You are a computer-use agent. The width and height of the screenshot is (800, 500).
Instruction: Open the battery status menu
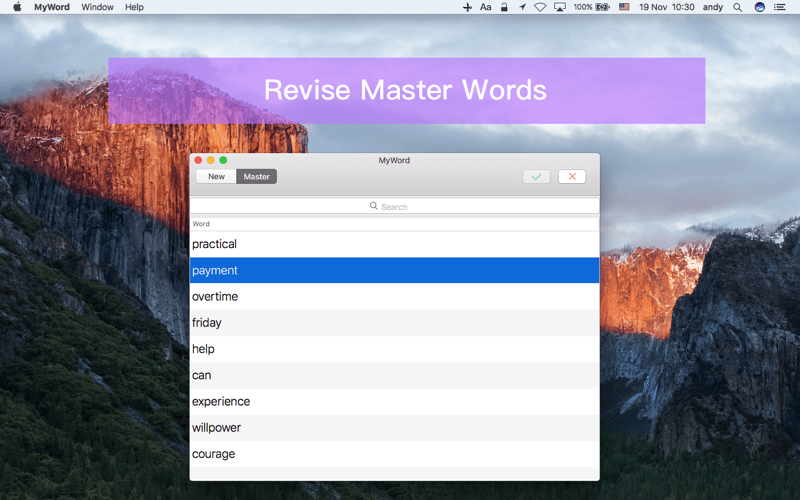tap(591, 7)
